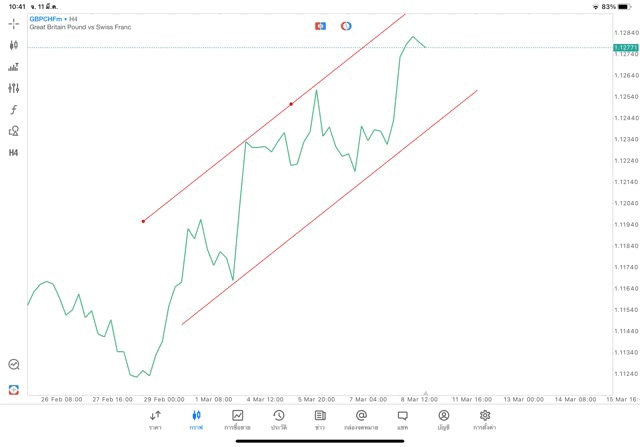
Task: Open the volume chart settings icon
Action: 13,67
